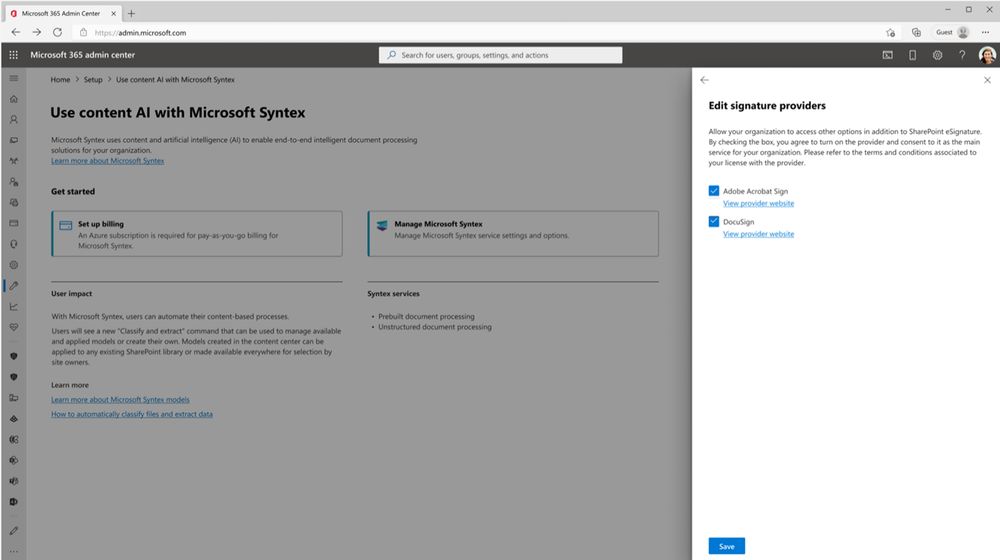Collapse the navigation hamburger menu
1000x560 pixels.
tap(13, 78)
